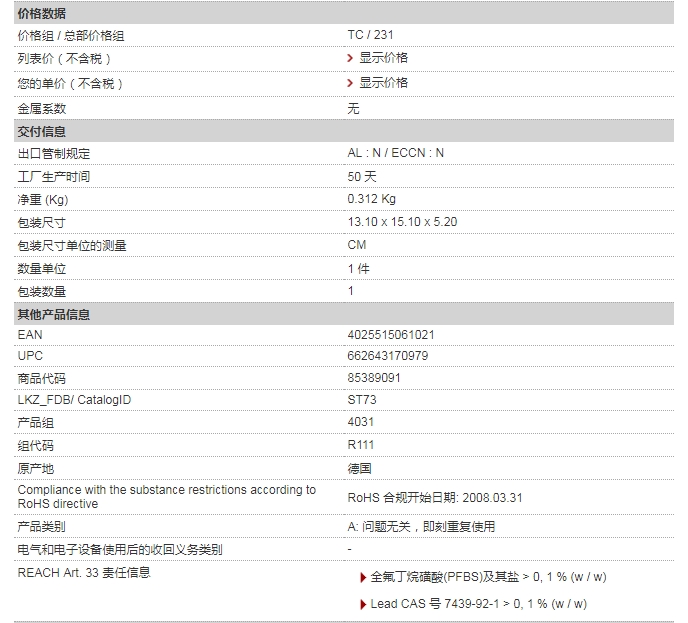The height and width of the screenshot is (623, 688).
Task: Click the red chevron beside list price 显示价格
Action: pyautogui.click(x=351, y=58)
